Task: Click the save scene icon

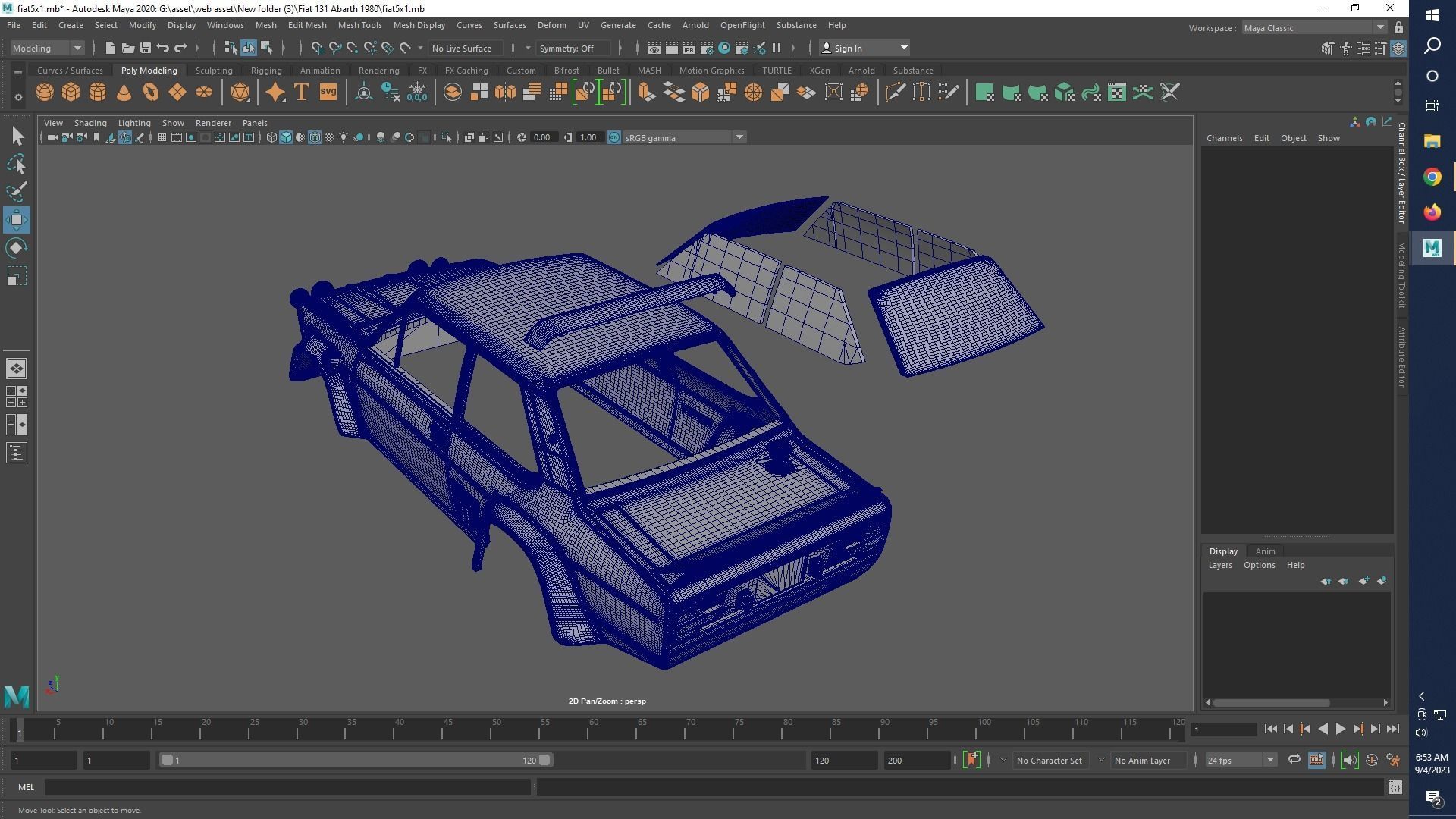Action: point(145,48)
